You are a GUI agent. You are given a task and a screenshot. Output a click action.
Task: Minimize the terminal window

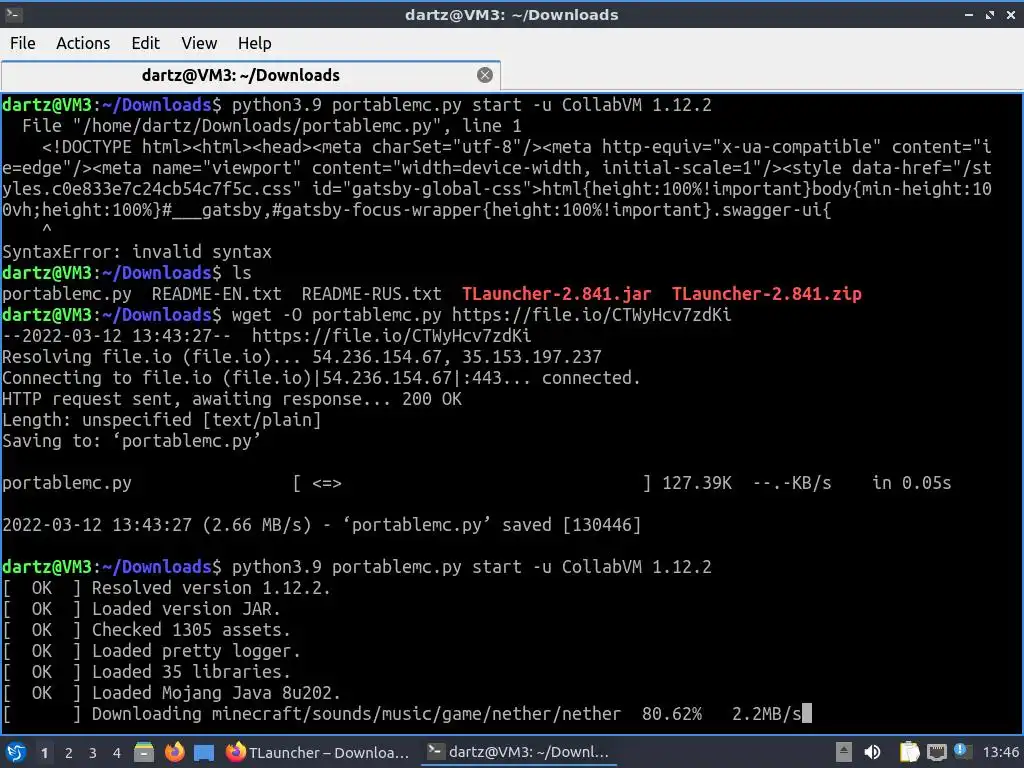click(969, 14)
